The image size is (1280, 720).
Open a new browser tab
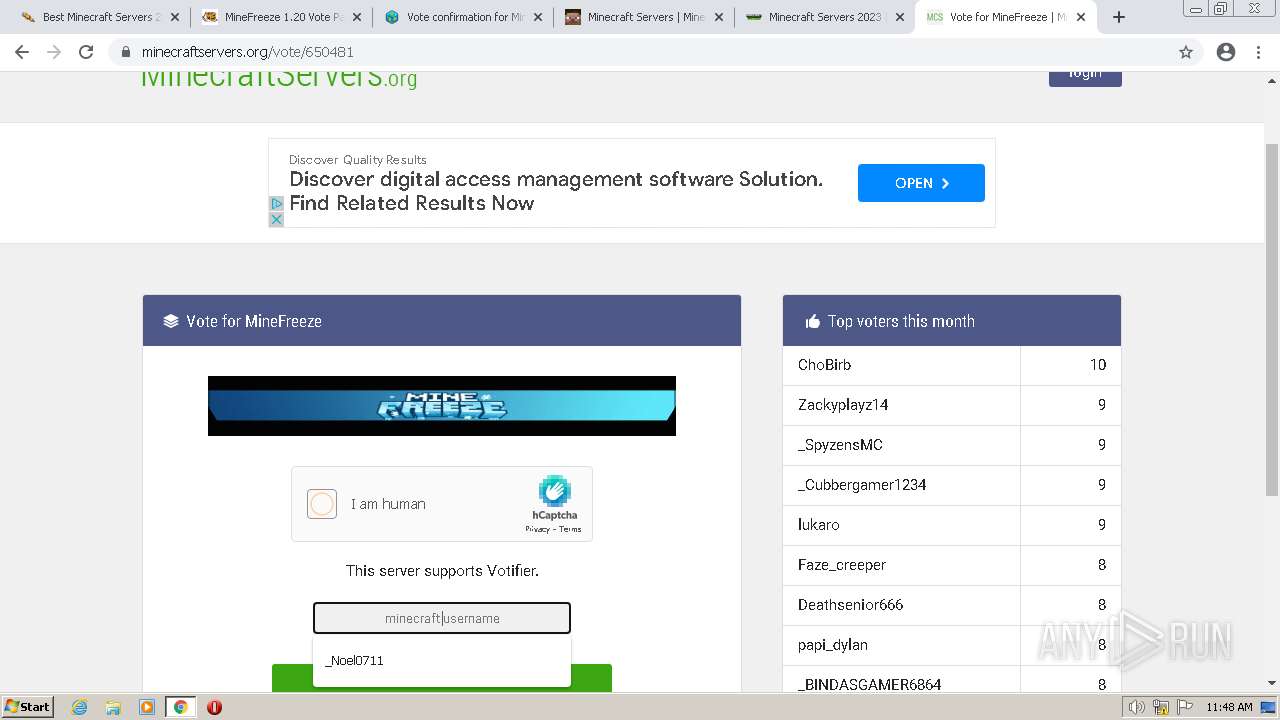point(1119,17)
